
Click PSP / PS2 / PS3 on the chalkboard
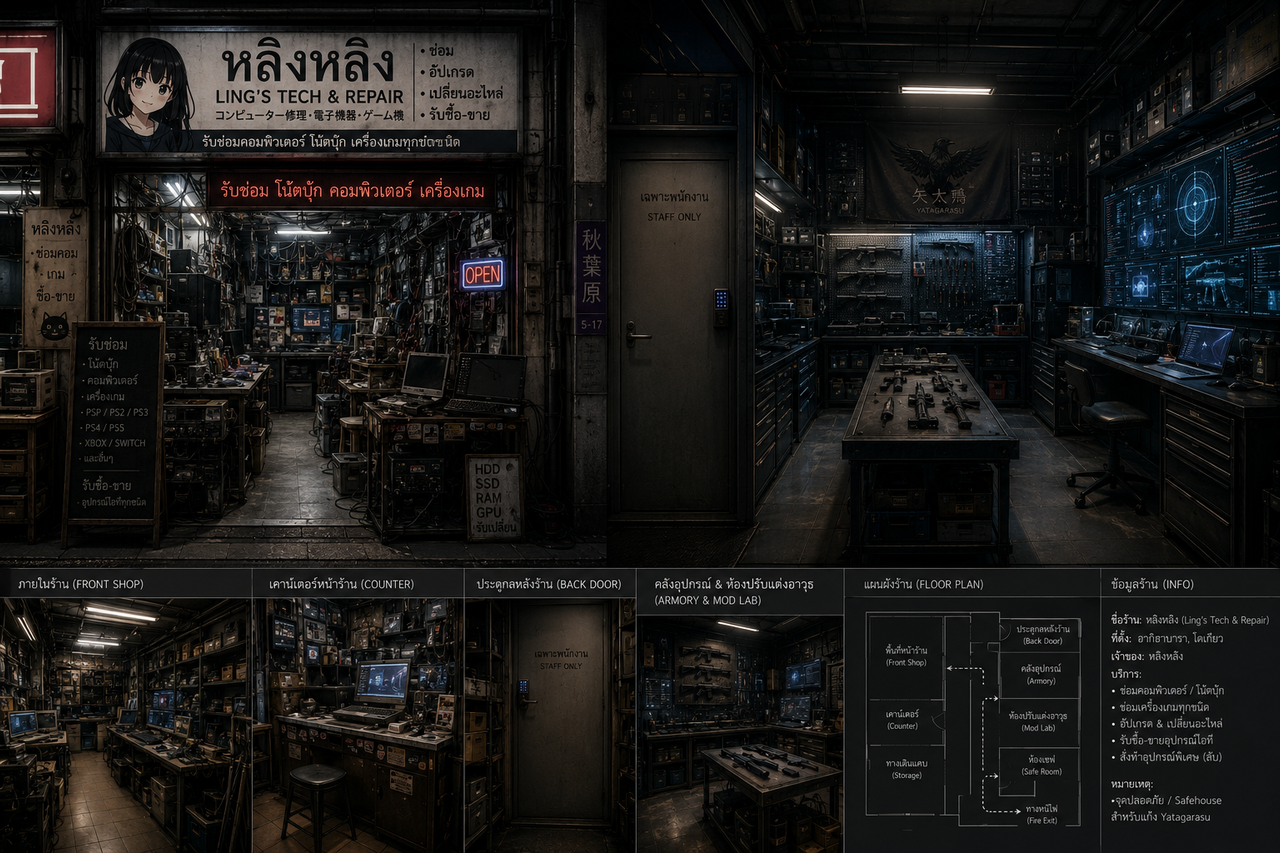119,411
